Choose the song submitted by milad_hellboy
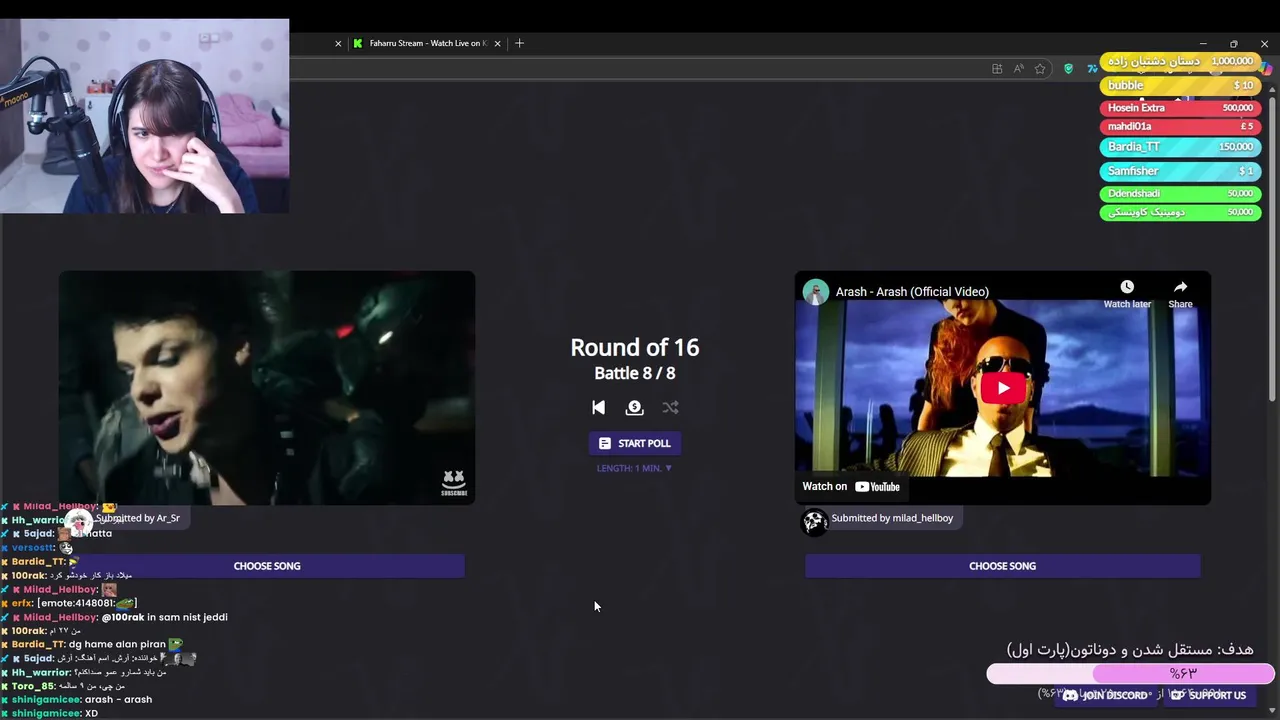 (1002, 566)
